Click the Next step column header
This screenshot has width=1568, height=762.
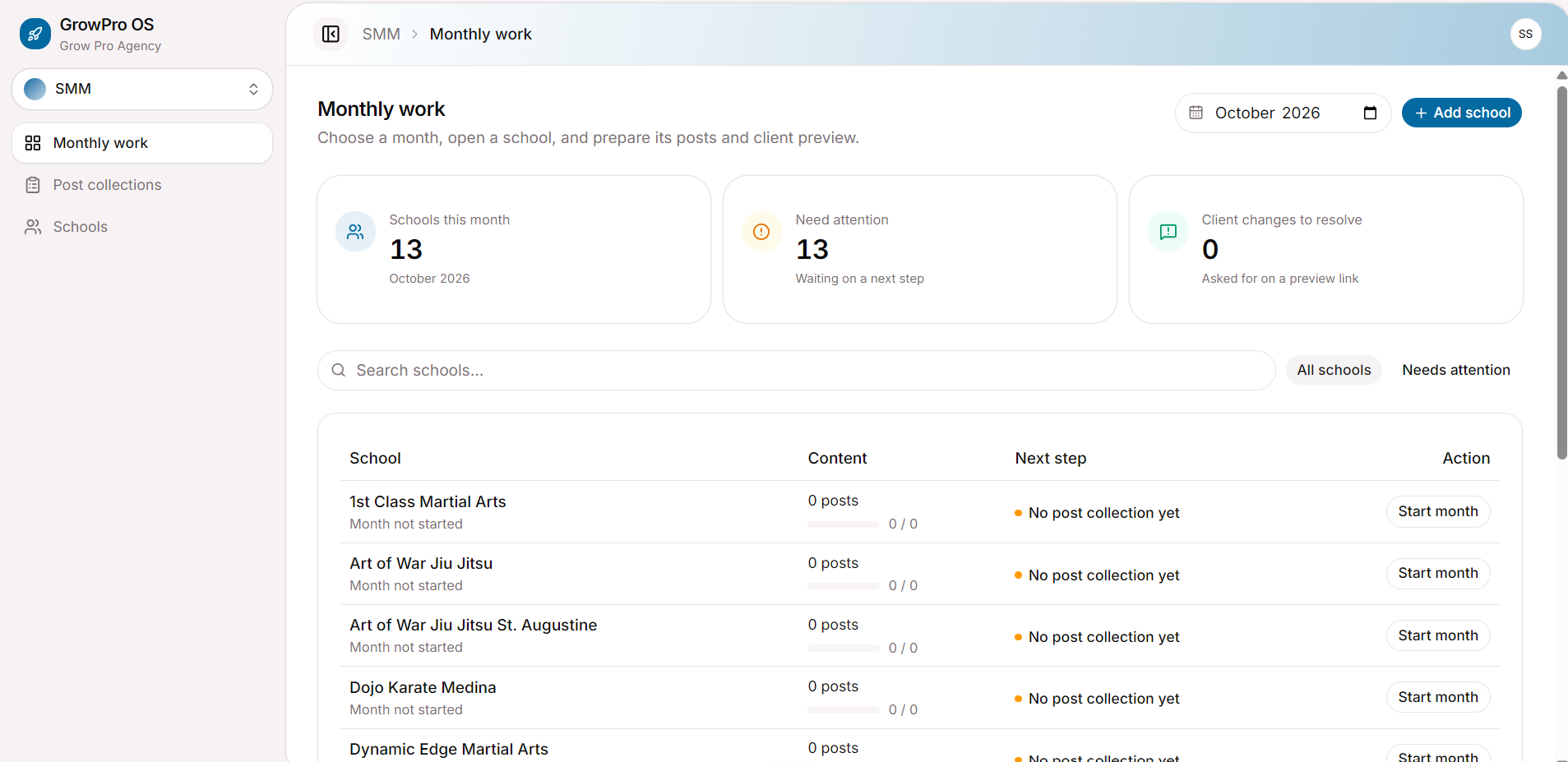click(1051, 458)
